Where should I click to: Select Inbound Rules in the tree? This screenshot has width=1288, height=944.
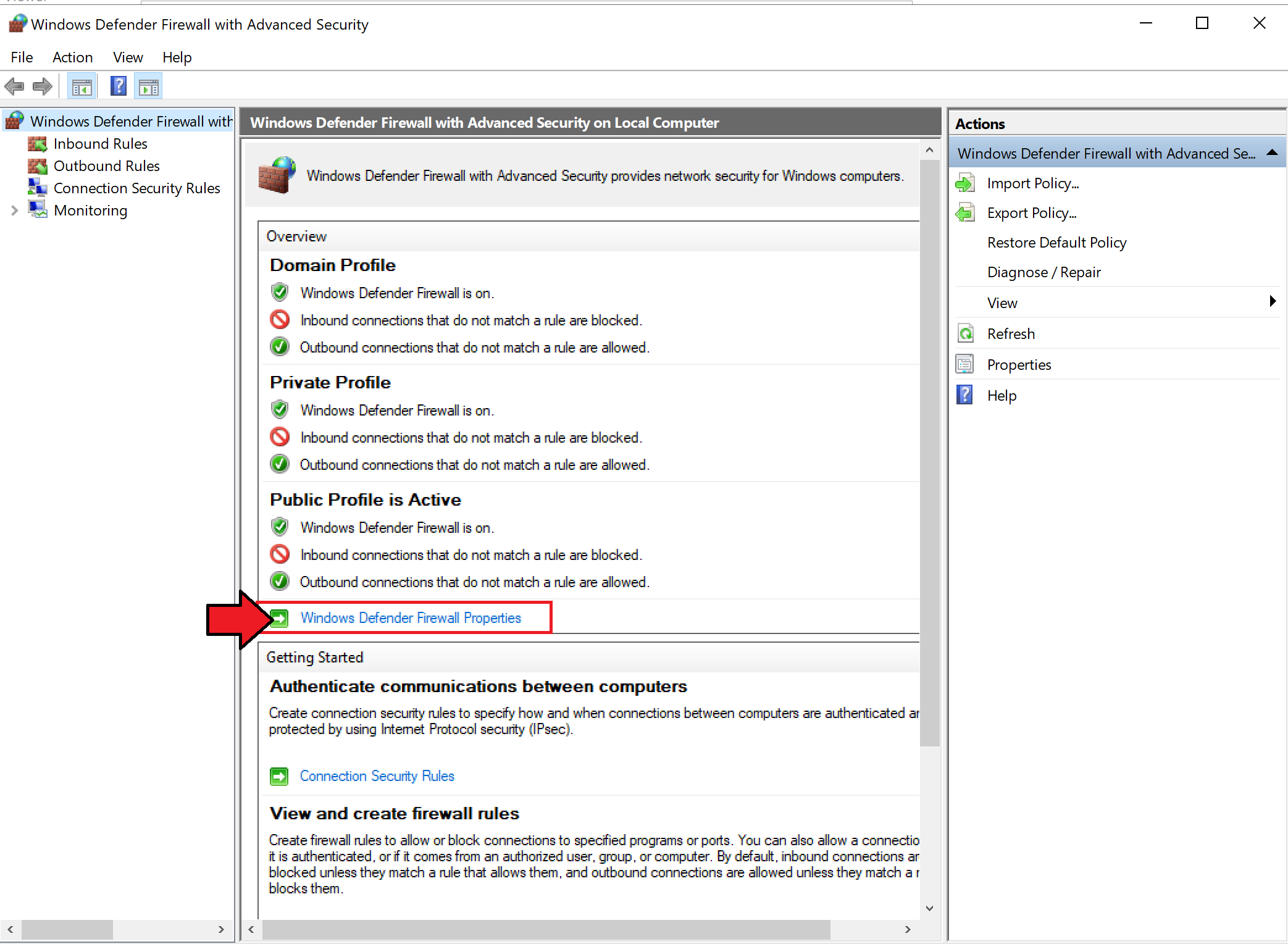(x=100, y=144)
